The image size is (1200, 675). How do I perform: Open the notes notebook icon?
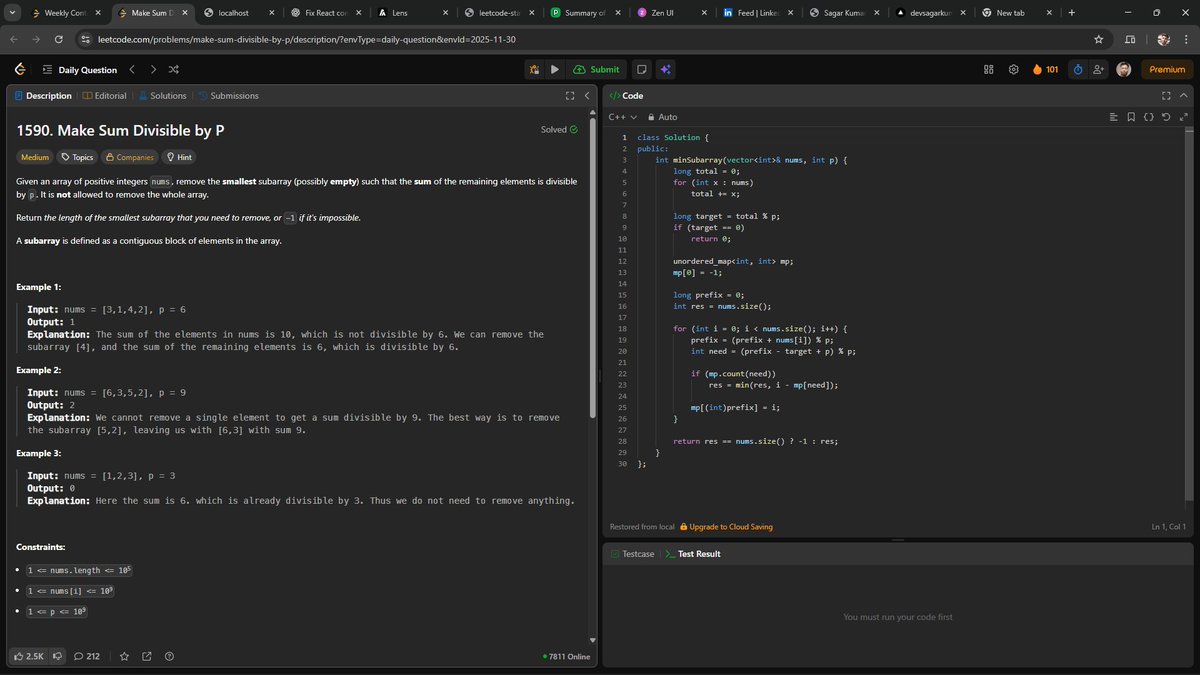coord(641,69)
